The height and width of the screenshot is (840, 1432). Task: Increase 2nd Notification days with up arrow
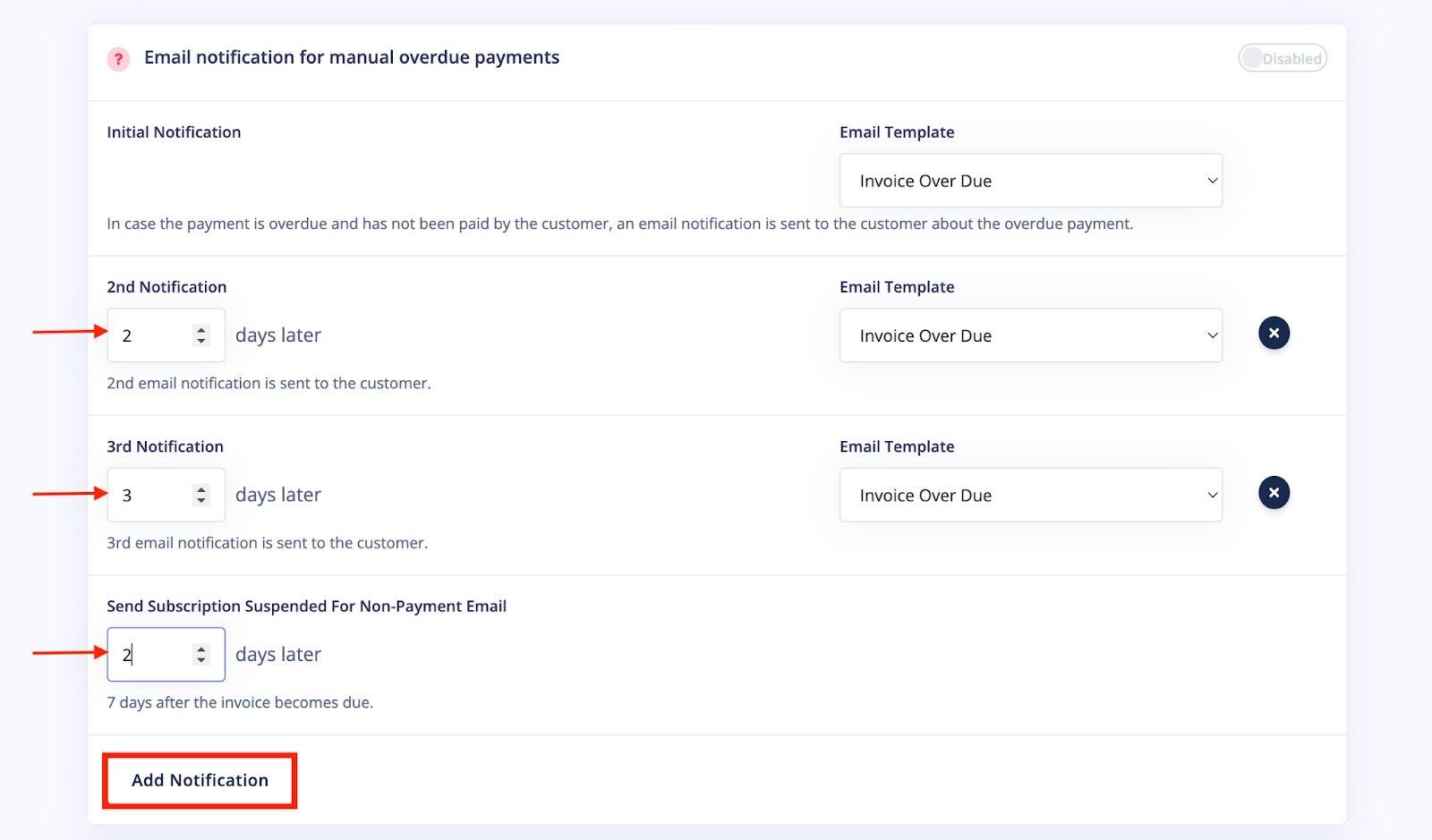(x=201, y=330)
